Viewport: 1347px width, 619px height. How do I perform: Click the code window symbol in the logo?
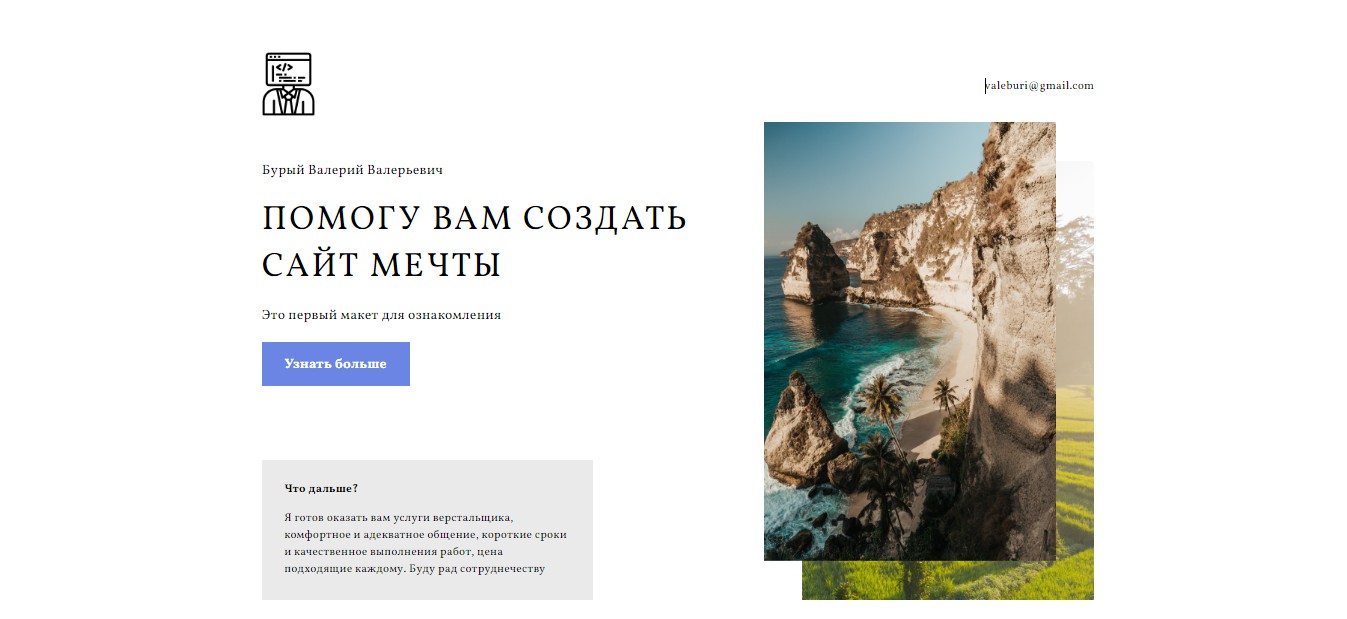coord(288,69)
